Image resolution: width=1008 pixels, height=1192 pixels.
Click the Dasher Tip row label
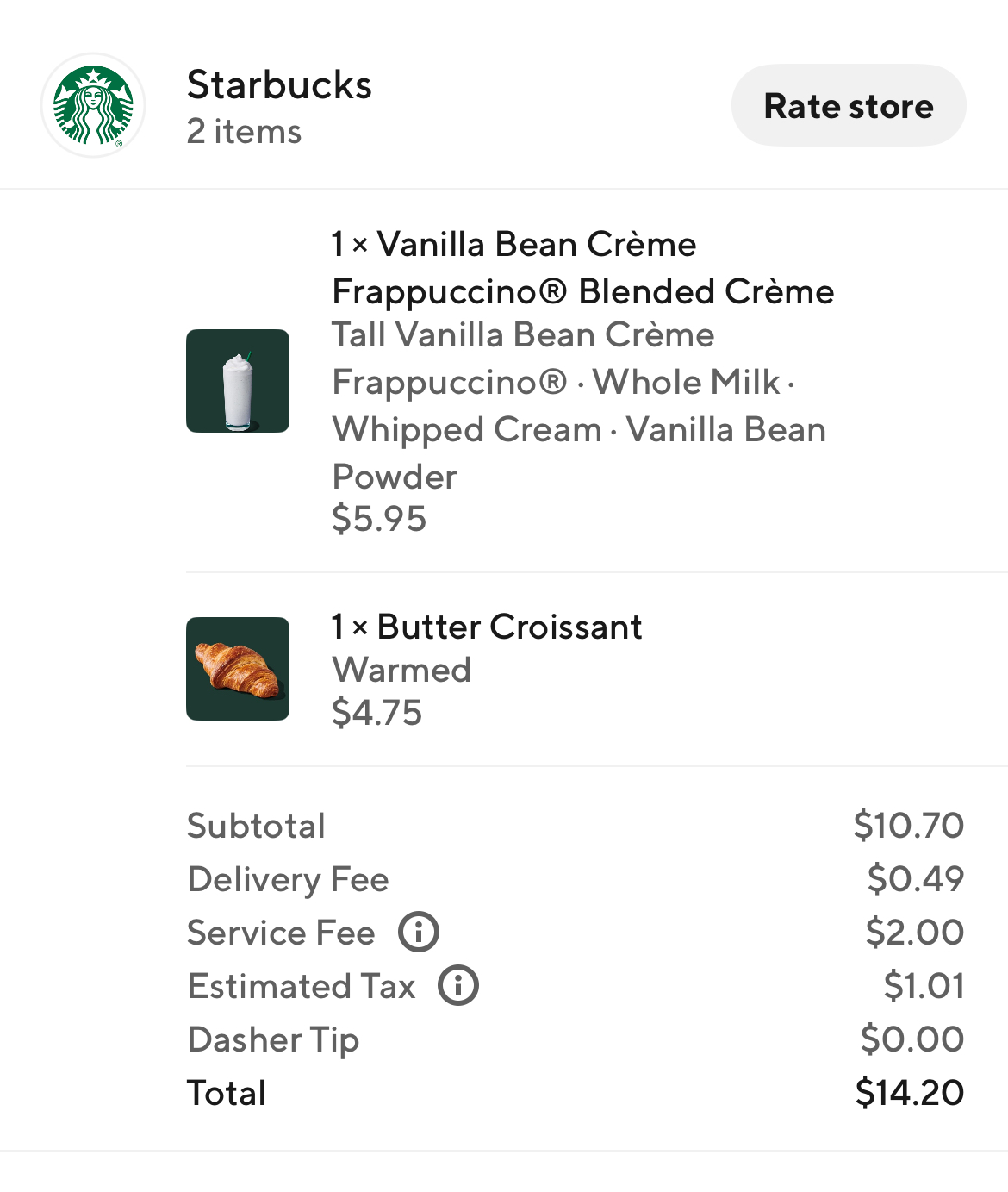point(273,1039)
